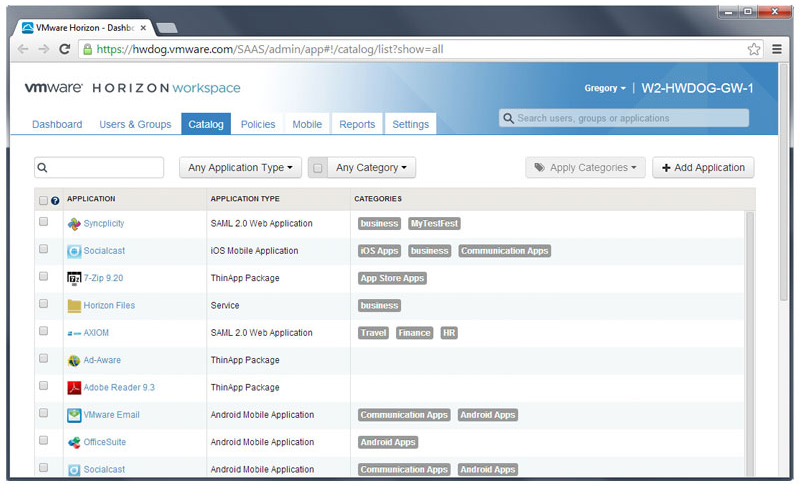Close the VMware Horizon browser tab
This screenshot has height=489, width=800.
(x=143, y=28)
